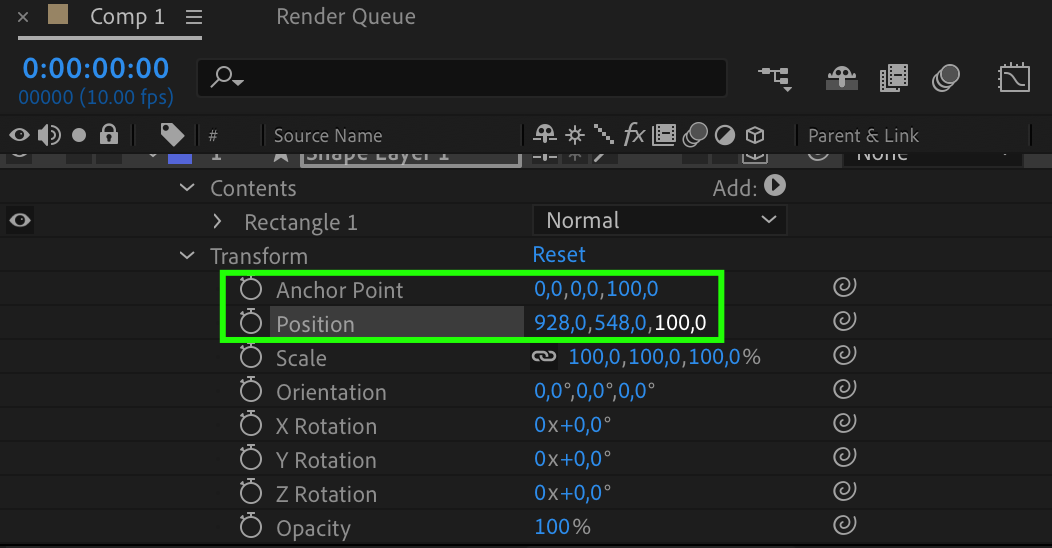
Task: Toggle the Position stopwatch keyframing
Action: click(250, 323)
